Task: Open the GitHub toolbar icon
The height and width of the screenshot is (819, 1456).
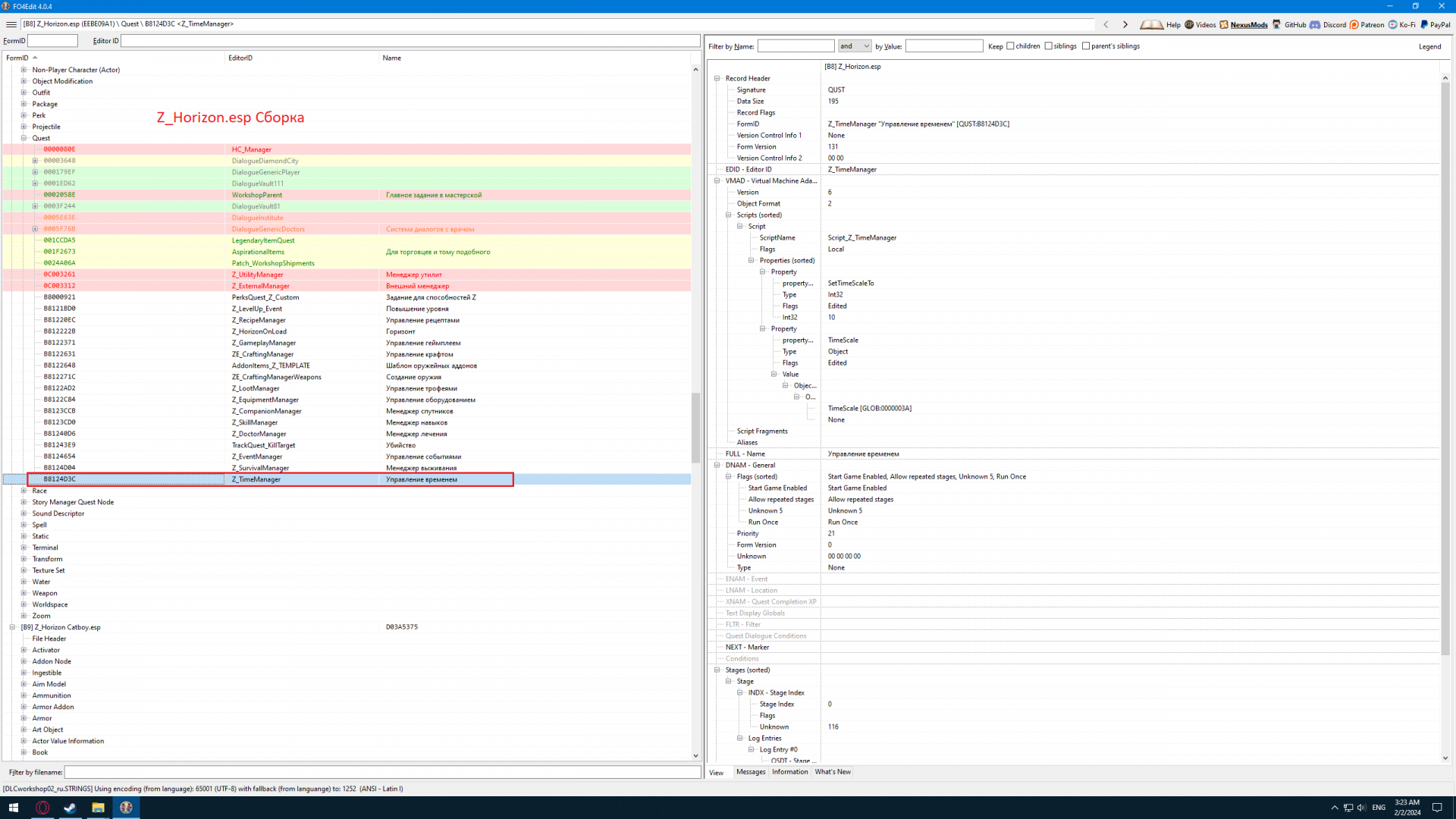Action: [1277, 24]
